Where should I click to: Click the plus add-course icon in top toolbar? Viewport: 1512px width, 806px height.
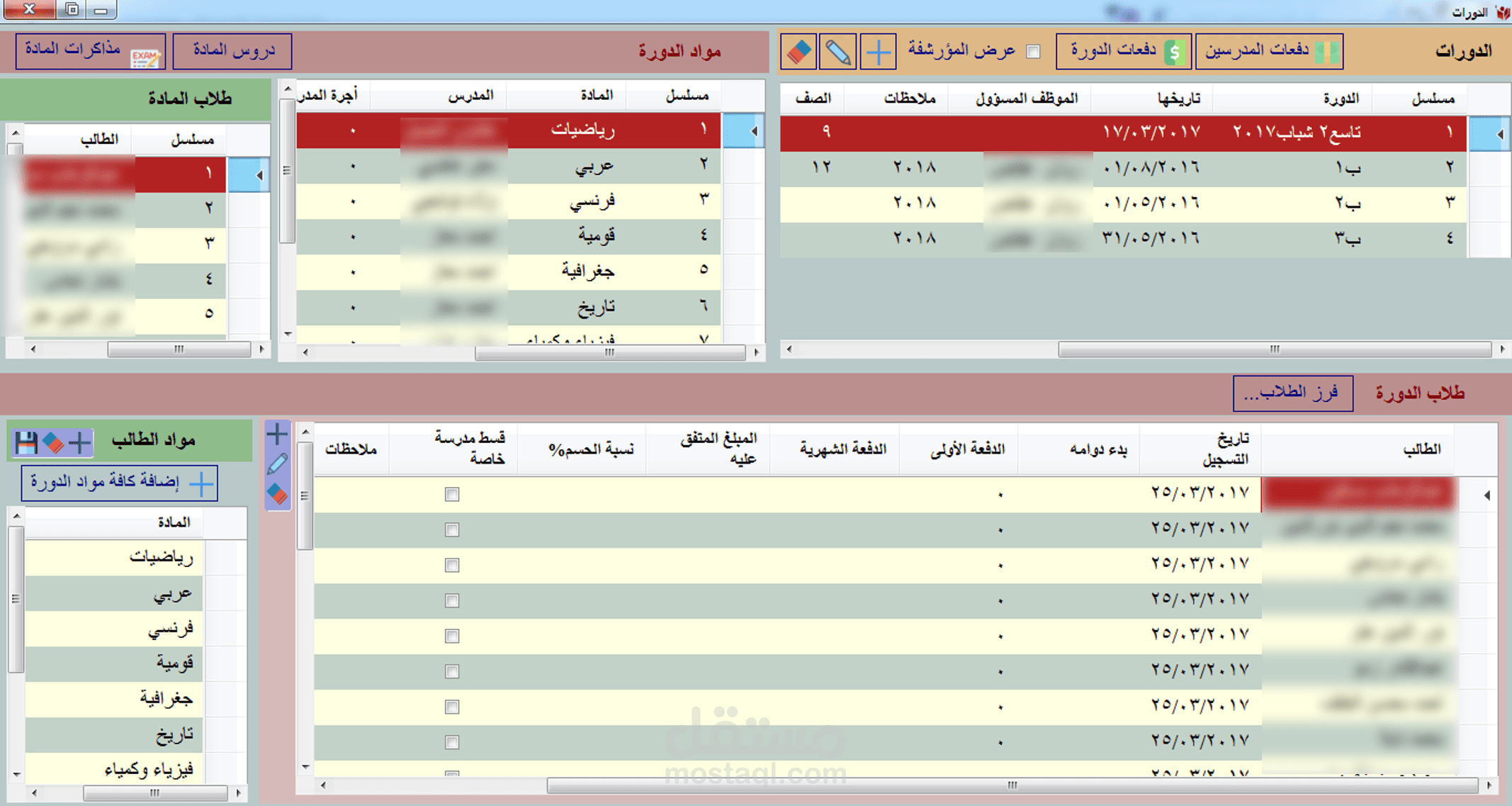878,52
